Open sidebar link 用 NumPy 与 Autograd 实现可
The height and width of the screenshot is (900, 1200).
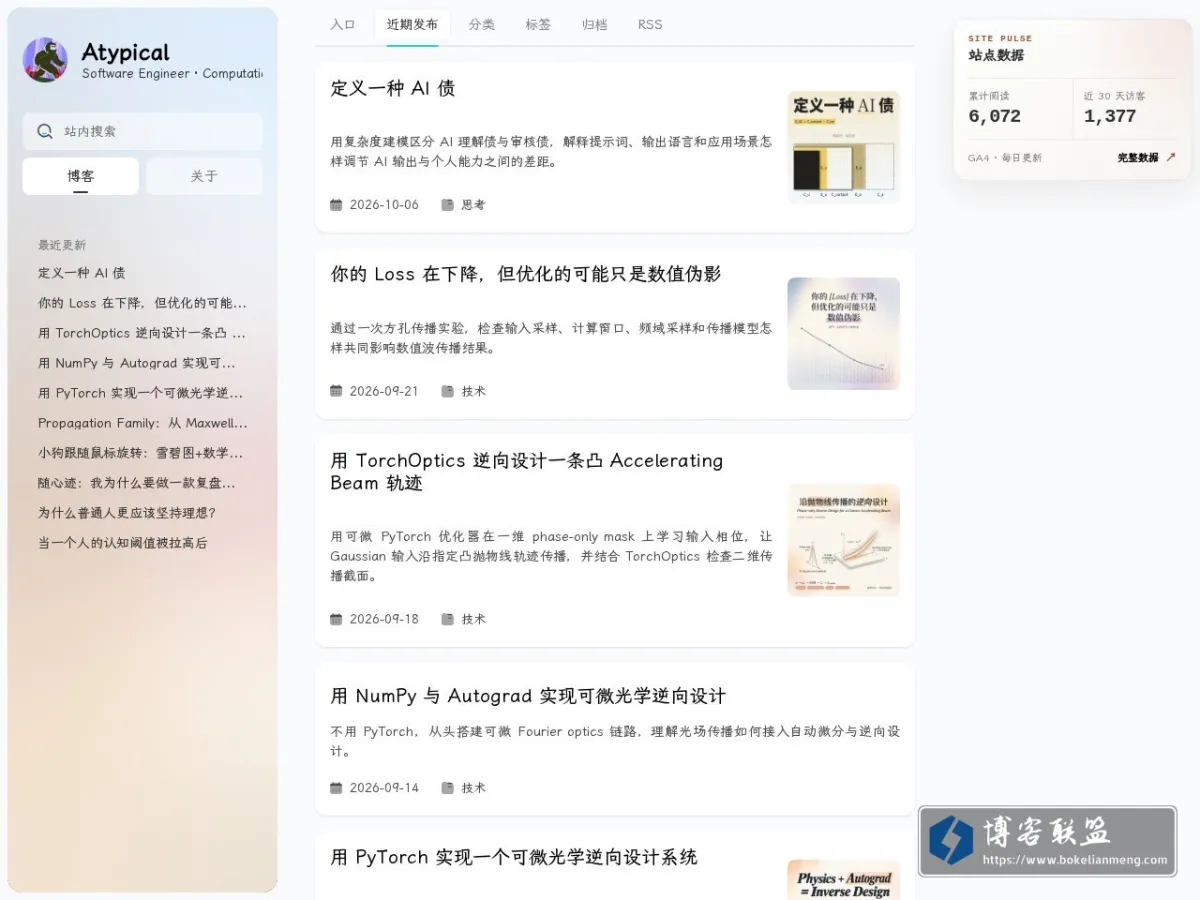point(137,363)
